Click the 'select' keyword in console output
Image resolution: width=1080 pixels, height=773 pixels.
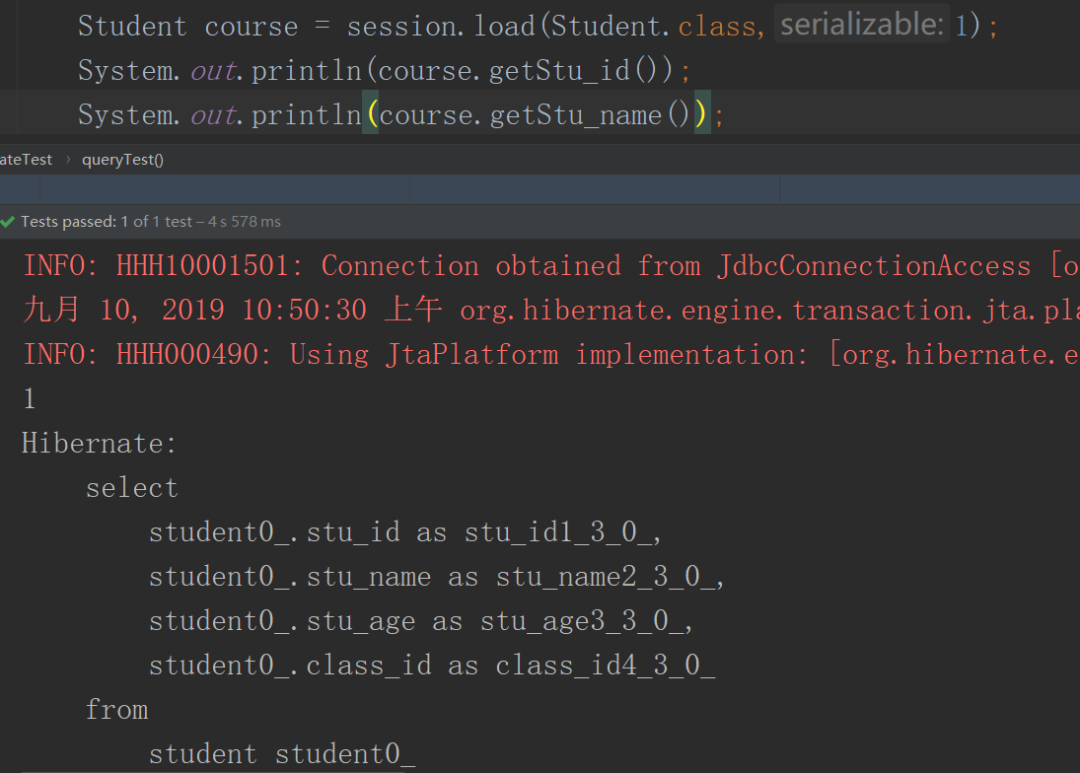(x=132, y=488)
